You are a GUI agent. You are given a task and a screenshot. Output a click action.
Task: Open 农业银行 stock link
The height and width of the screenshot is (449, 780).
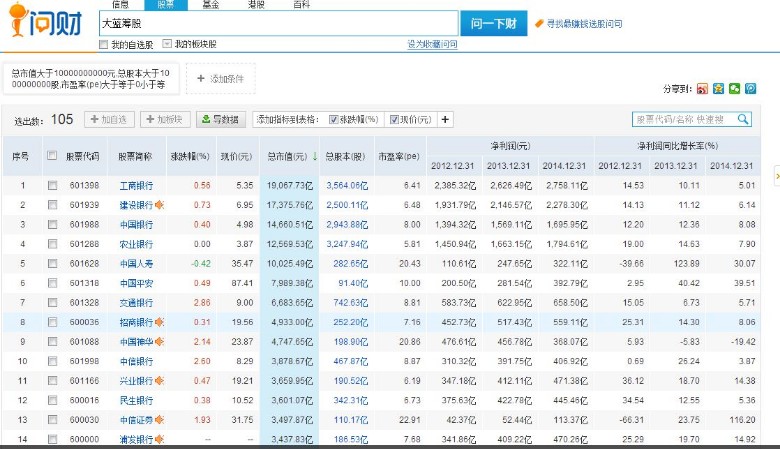click(x=136, y=244)
